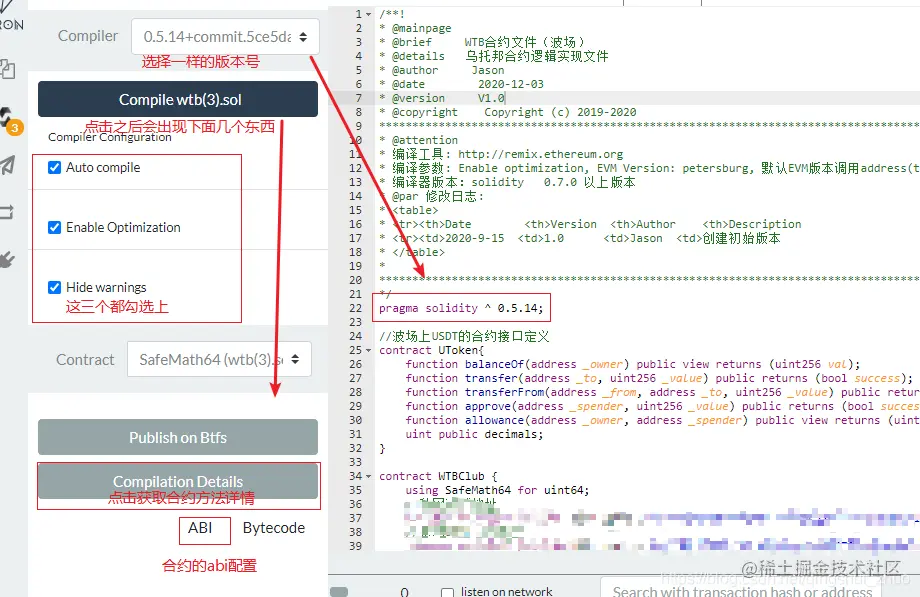Click the @copyright 2019-2020 line
The height and width of the screenshot is (597, 920).
[x=508, y=112]
